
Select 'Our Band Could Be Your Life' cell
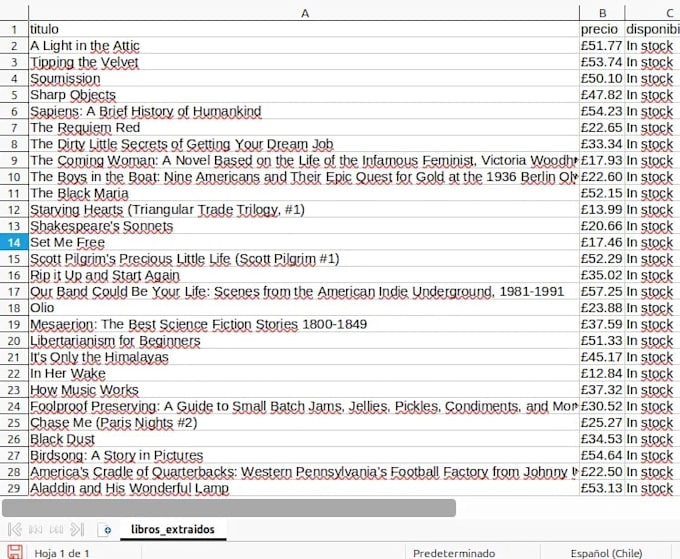[x=304, y=291]
